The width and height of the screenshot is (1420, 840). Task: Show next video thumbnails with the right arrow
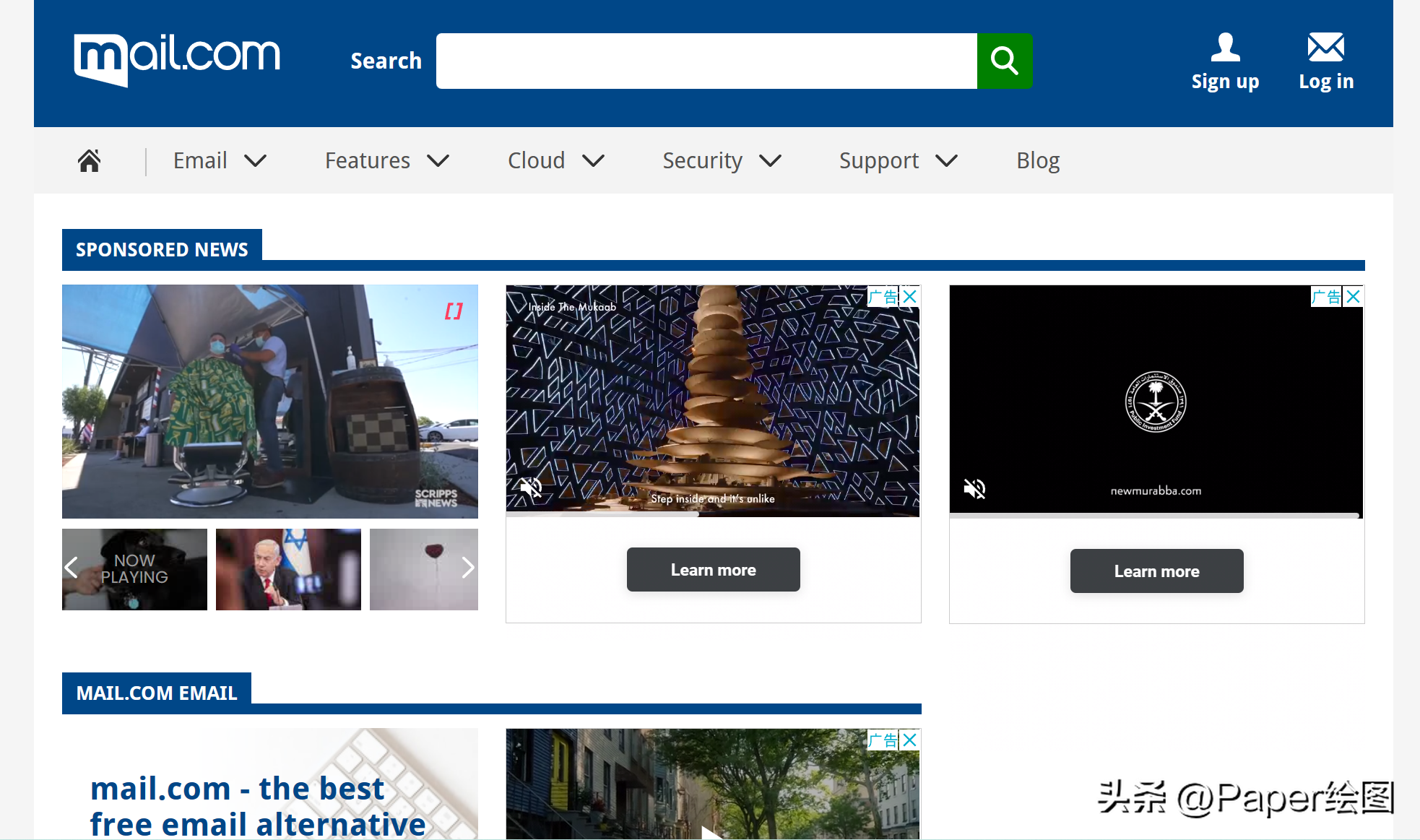tap(467, 568)
